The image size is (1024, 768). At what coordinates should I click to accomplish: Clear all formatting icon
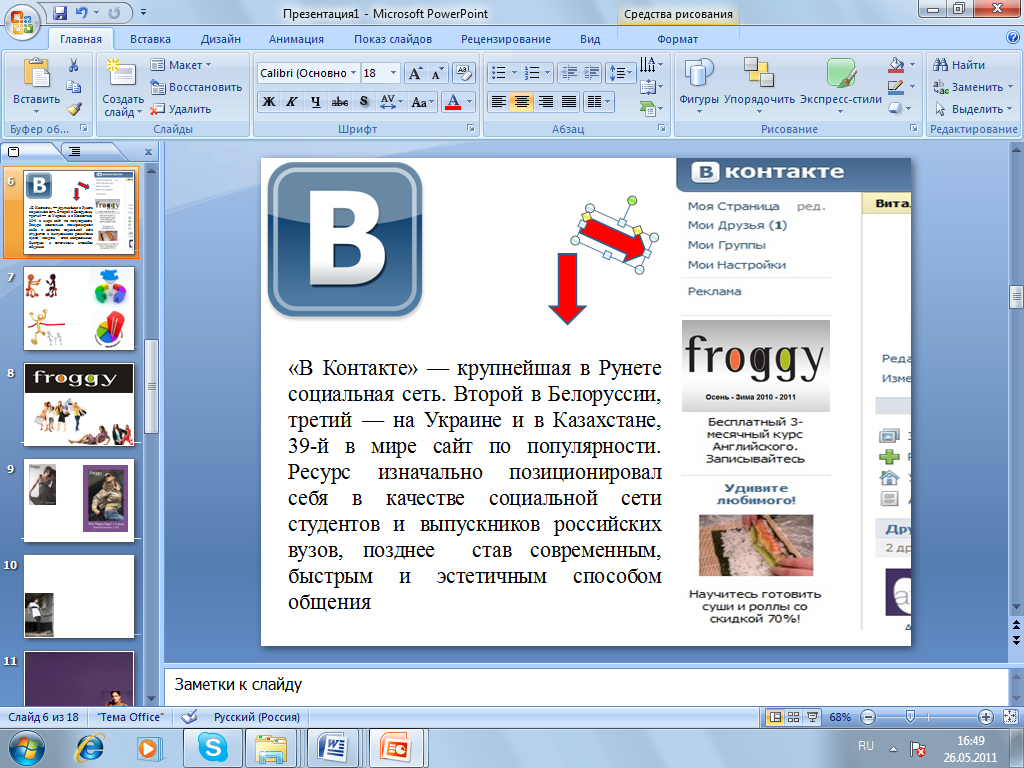click(x=462, y=73)
